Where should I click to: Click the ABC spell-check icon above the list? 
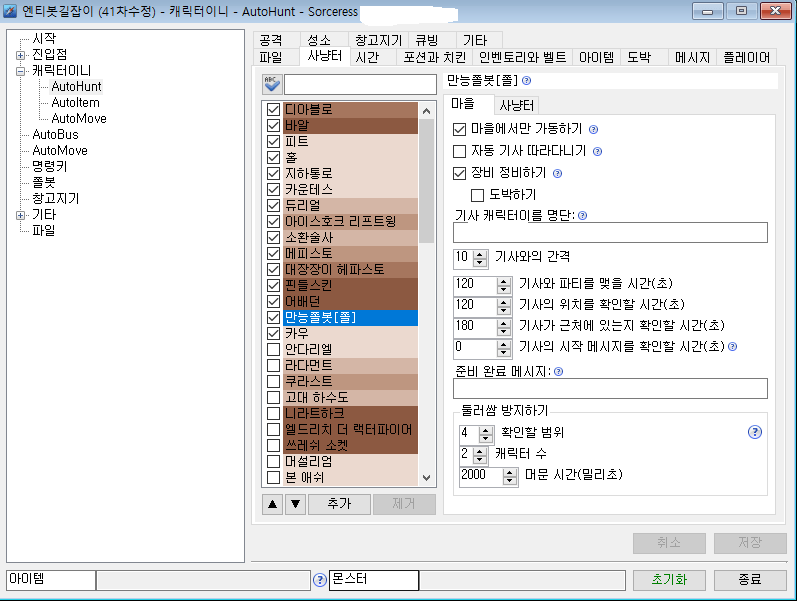[x=272, y=84]
